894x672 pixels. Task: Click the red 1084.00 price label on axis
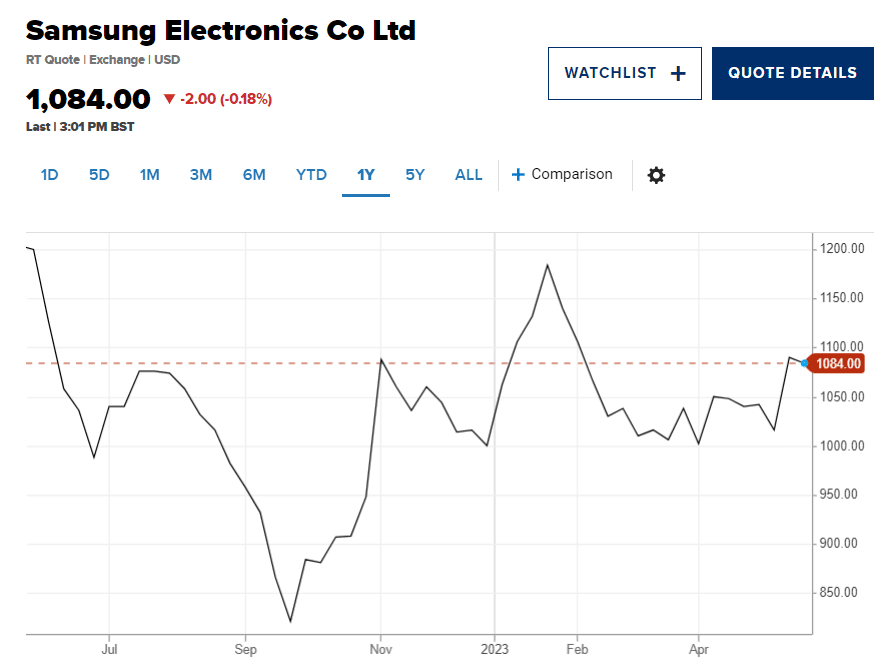tap(838, 364)
